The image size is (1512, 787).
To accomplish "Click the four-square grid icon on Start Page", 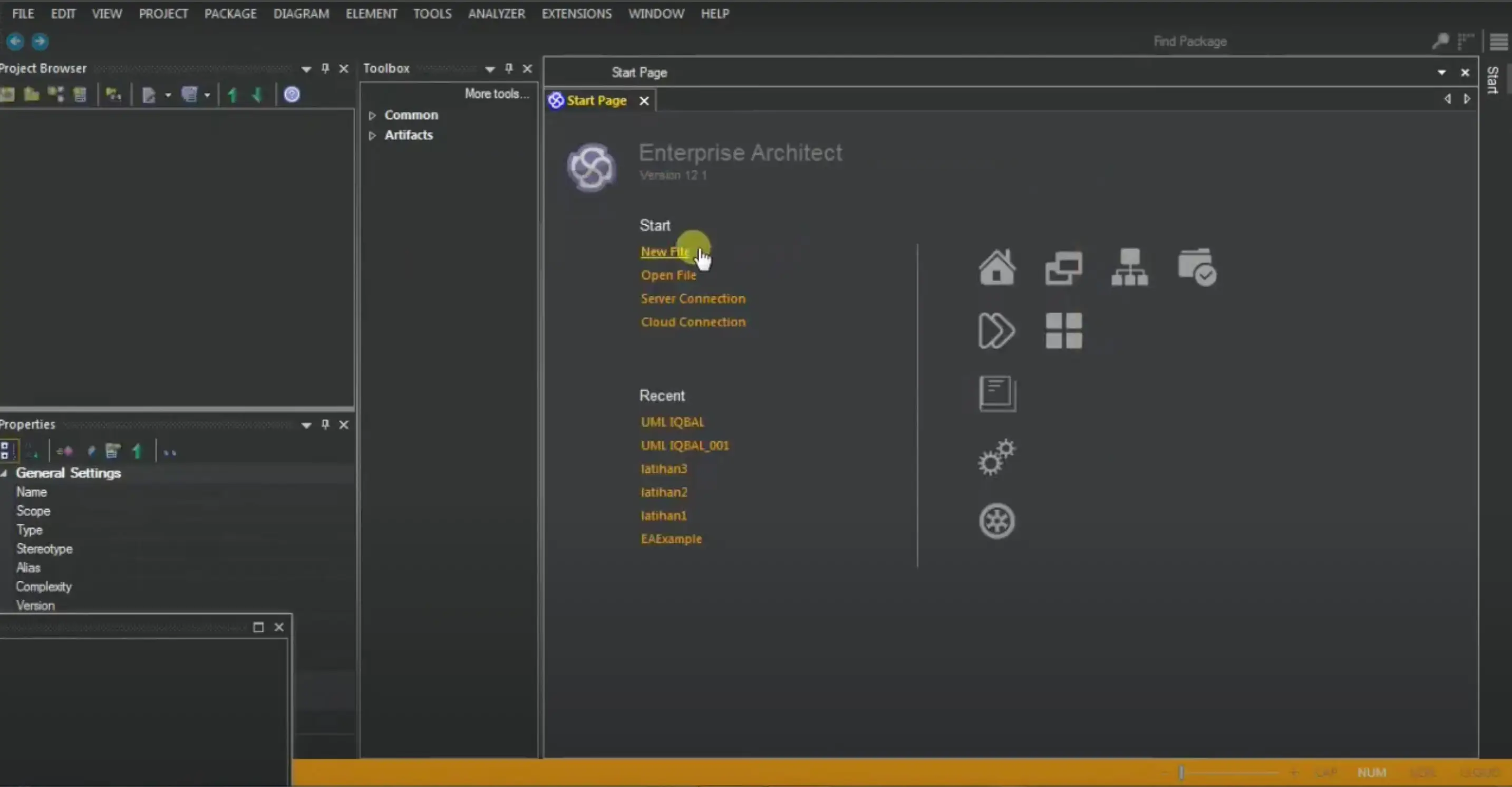I will pyautogui.click(x=1063, y=331).
